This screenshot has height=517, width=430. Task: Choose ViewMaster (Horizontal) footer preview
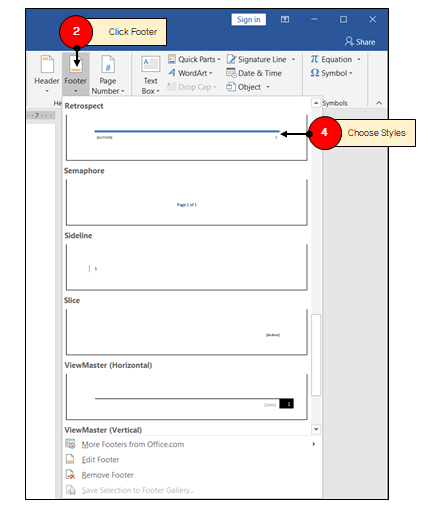click(x=187, y=397)
